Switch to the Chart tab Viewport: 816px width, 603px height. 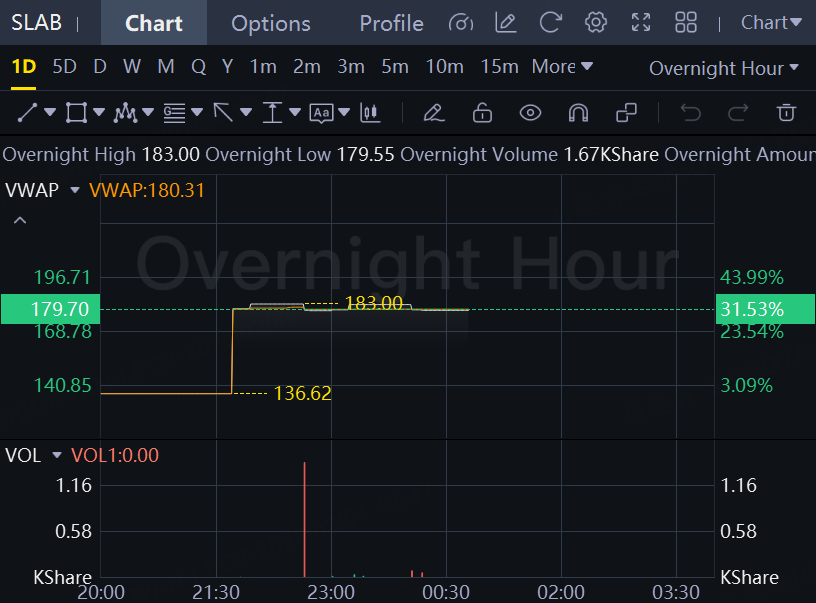(154, 23)
